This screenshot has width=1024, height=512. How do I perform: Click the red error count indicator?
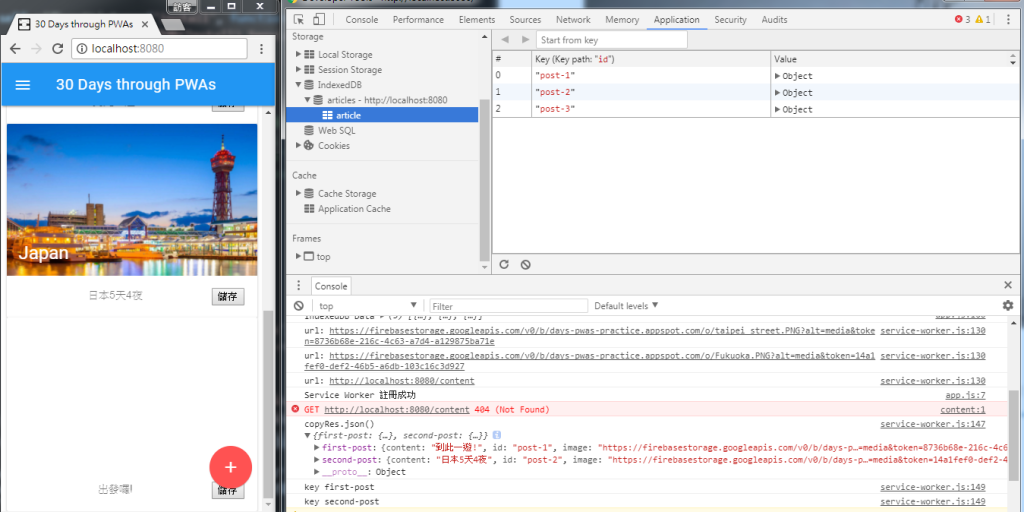(963, 20)
